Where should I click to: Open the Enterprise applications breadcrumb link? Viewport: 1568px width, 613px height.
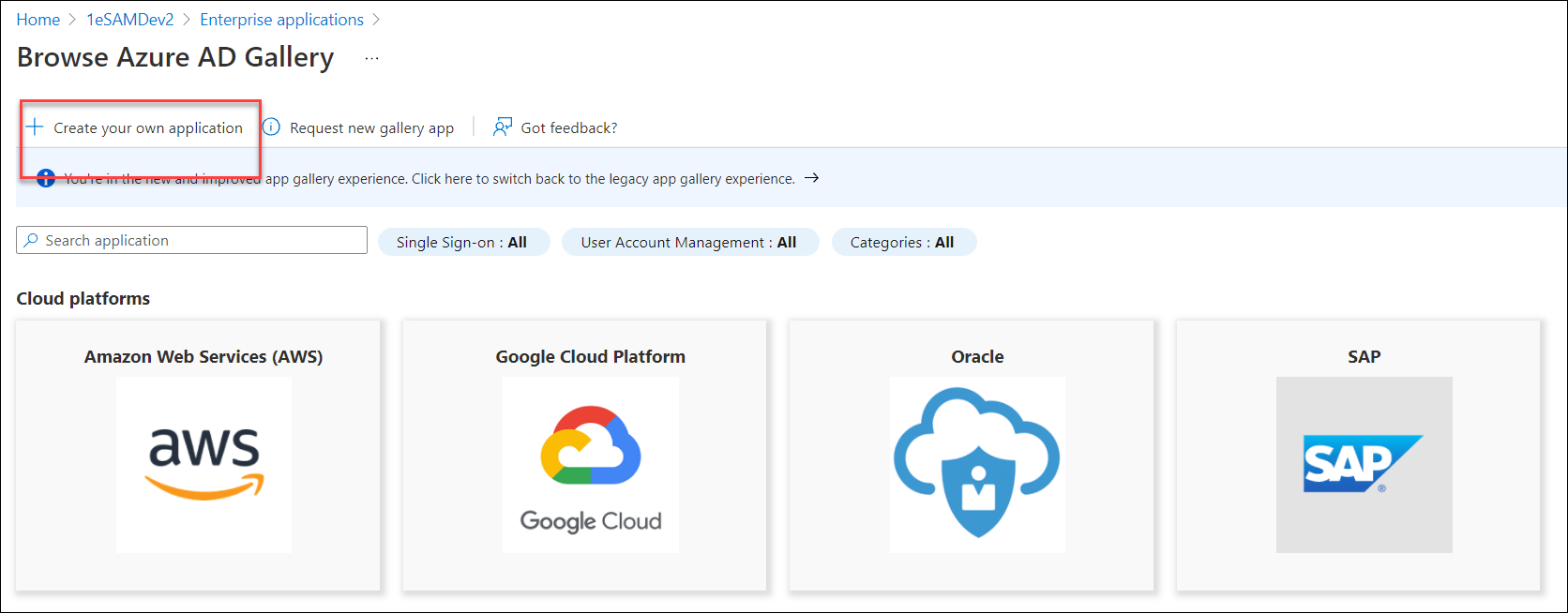281,20
